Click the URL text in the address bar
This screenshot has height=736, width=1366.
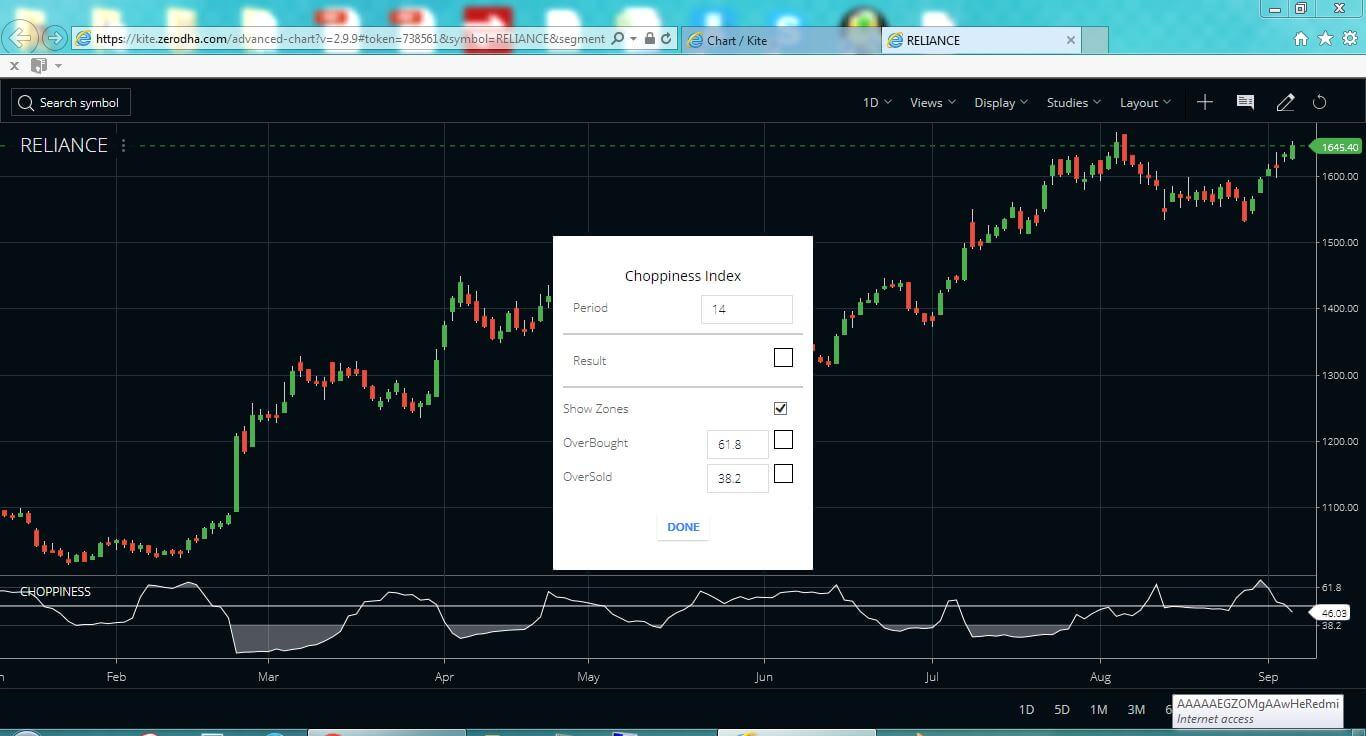click(350, 39)
